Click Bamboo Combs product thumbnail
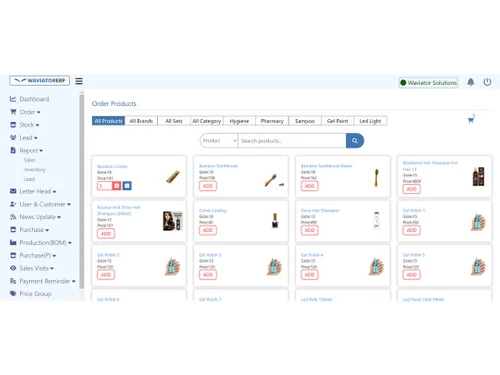 tap(173, 176)
